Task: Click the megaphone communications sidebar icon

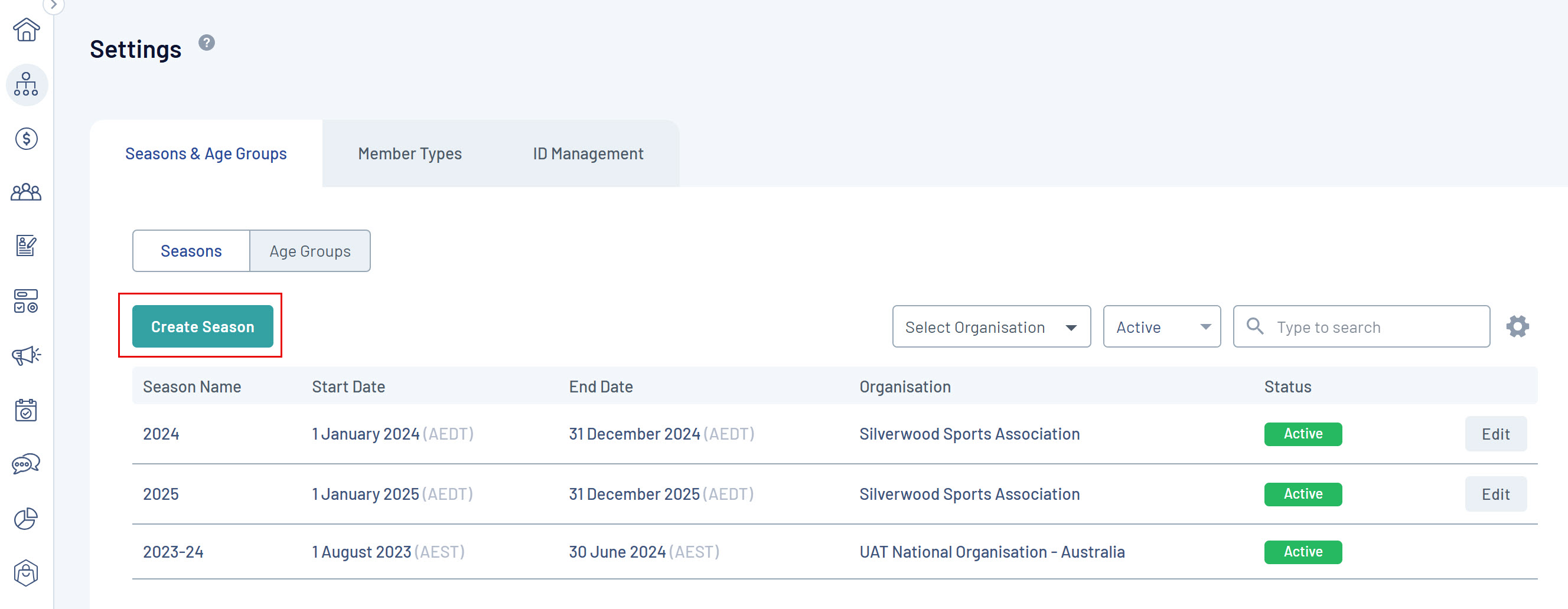Action: pos(26,355)
